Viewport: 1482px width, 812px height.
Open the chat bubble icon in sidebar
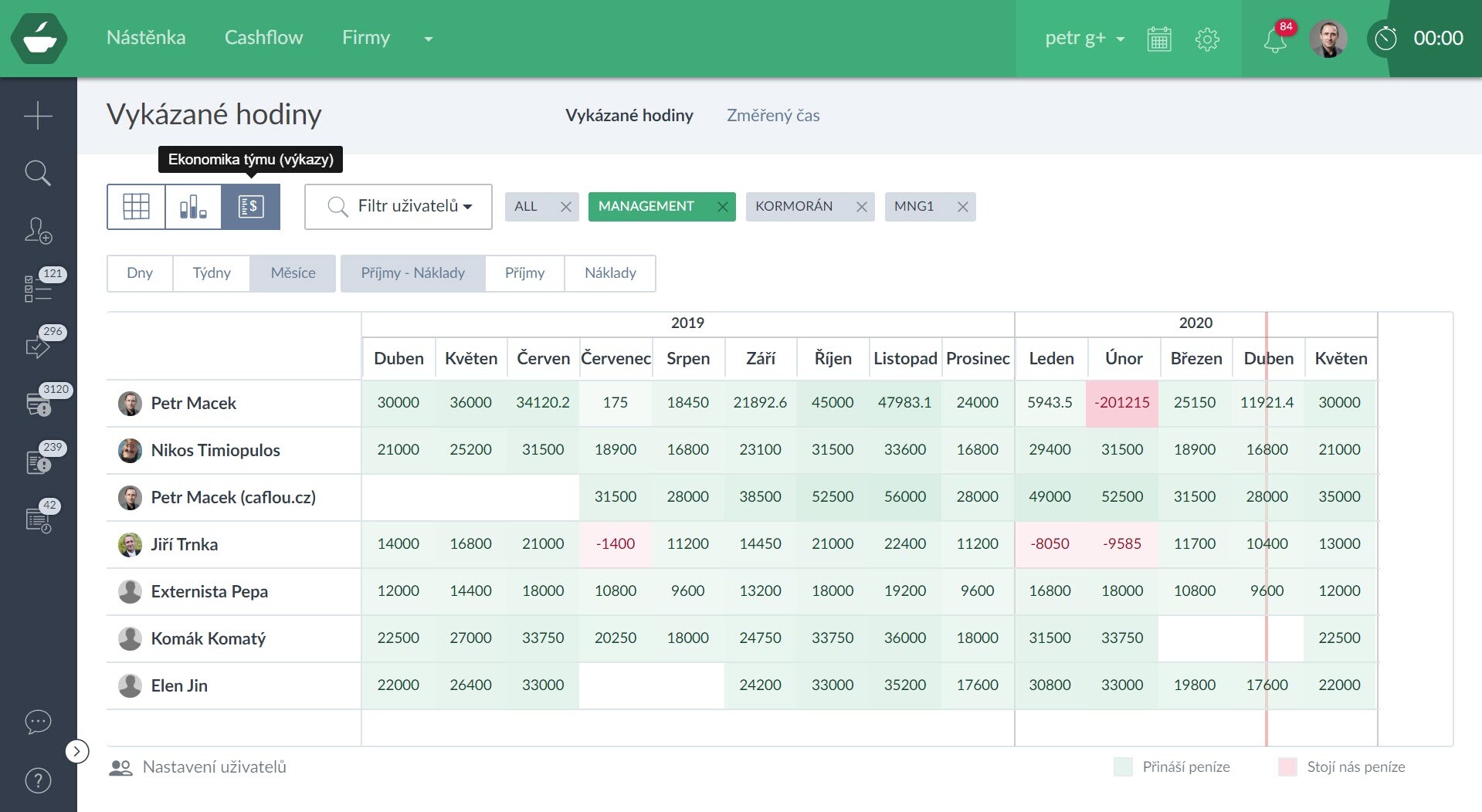point(38,722)
